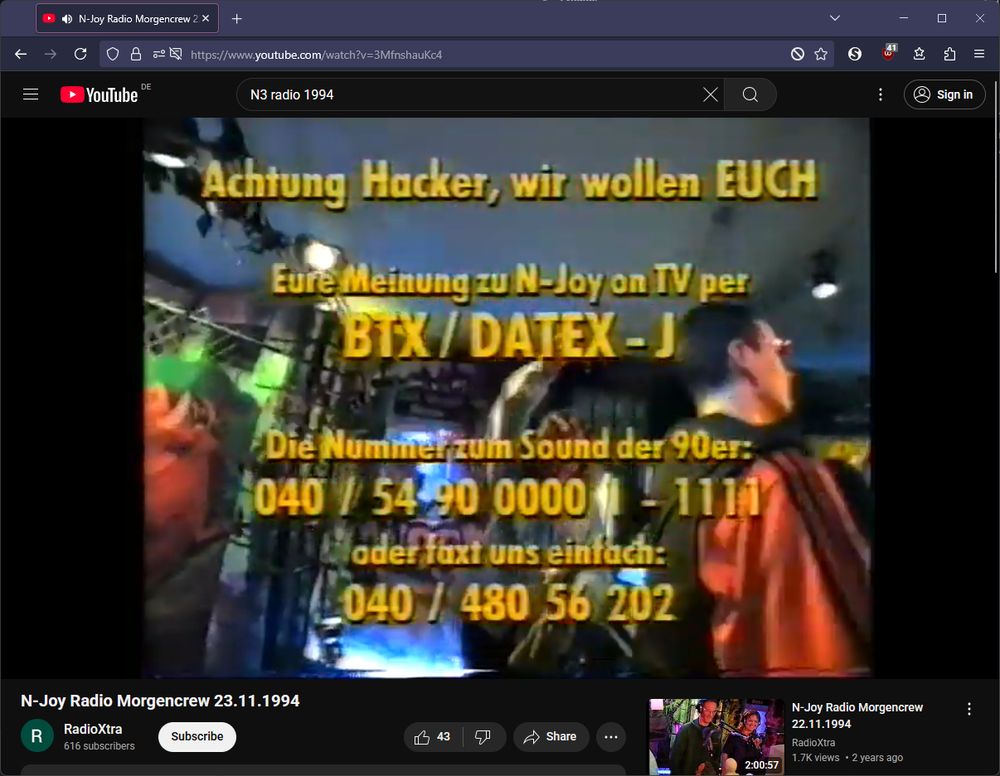Screen dimensions: 1000x776
Task: Open the YouTube guide hamburger menu
Action: (x=31, y=94)
